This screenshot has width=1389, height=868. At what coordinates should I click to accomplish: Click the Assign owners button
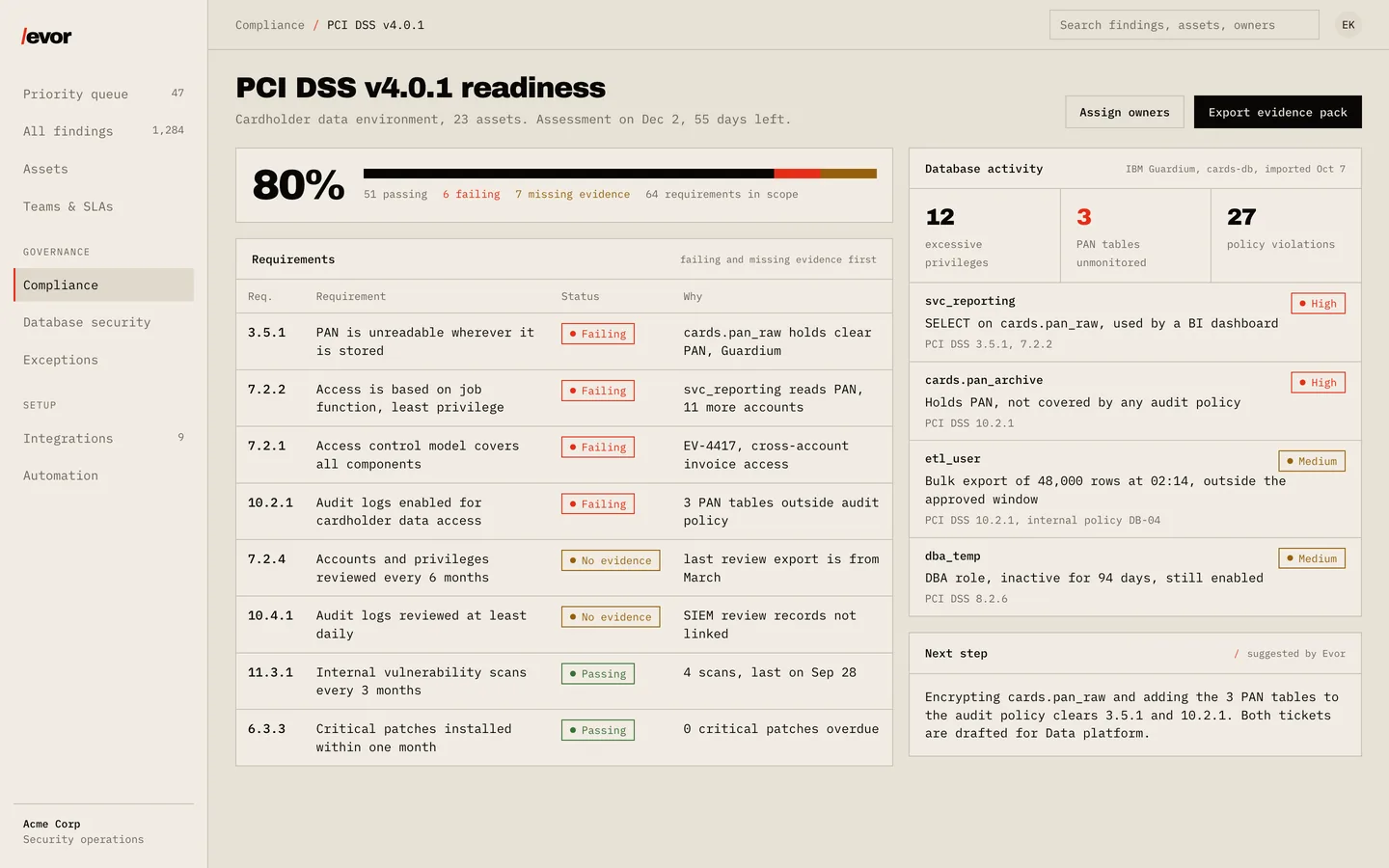[x=1125, y=112]
